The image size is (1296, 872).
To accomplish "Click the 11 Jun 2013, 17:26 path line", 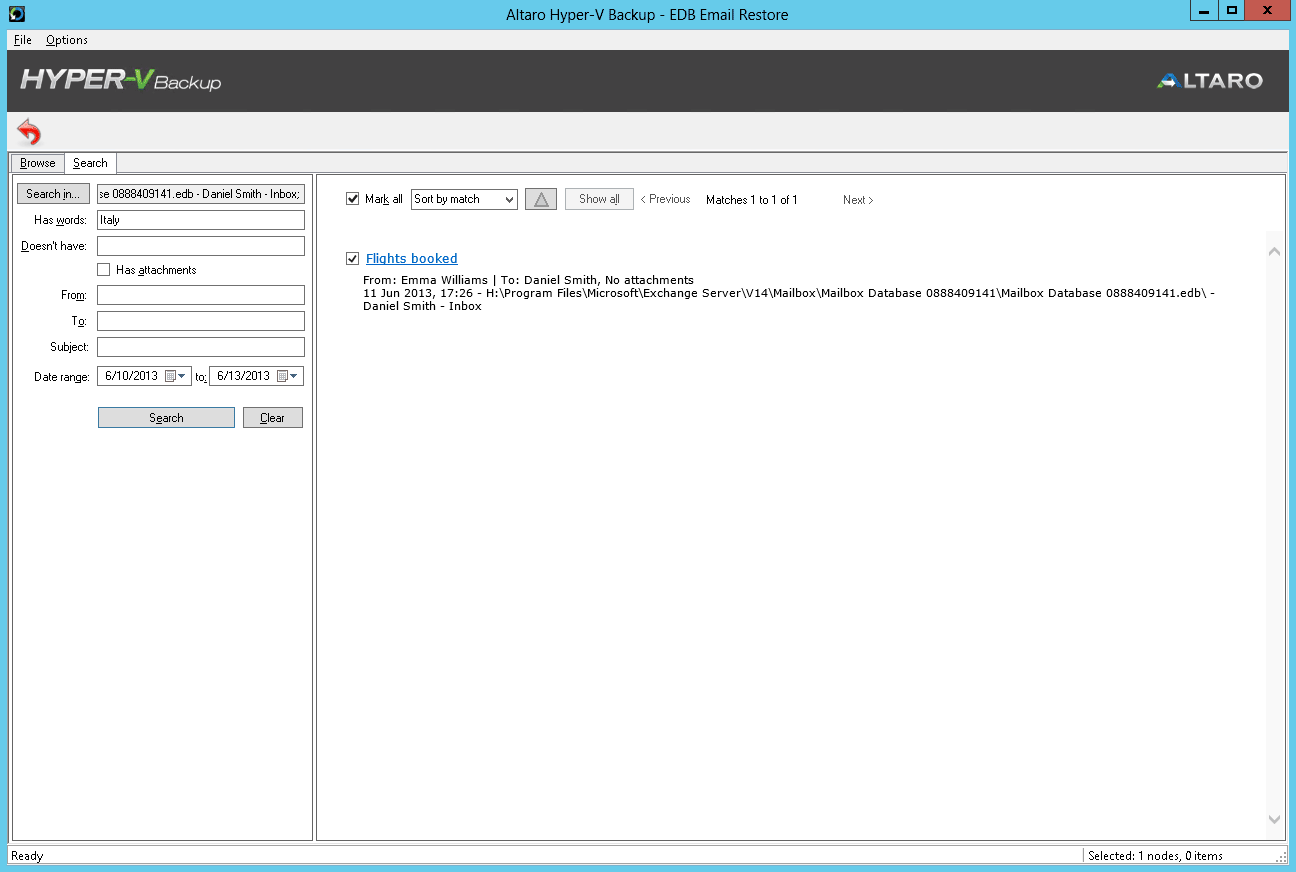I will point(789,293).
